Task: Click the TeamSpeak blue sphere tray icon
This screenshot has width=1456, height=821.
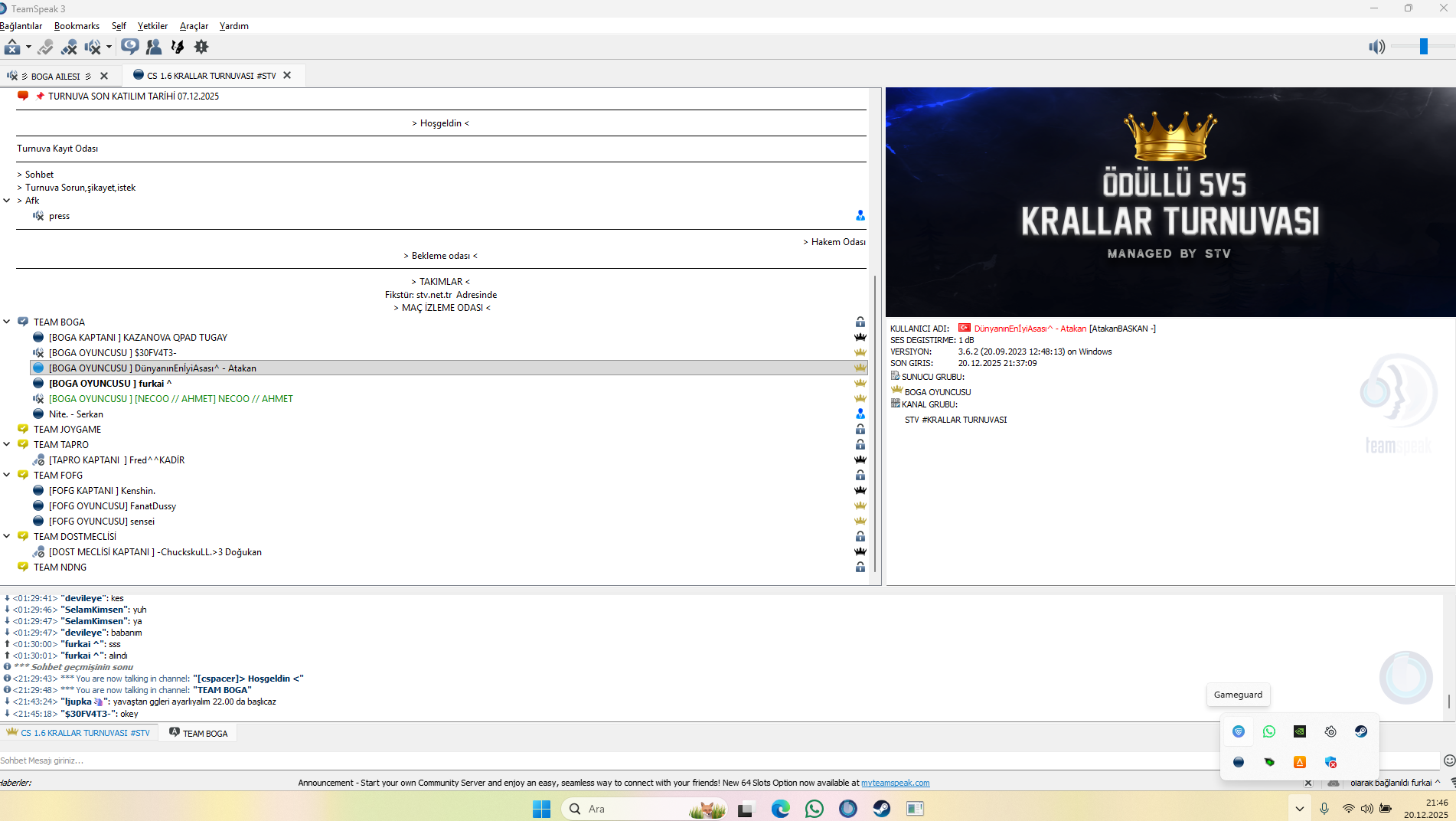Action: (x=1239, y=762)
